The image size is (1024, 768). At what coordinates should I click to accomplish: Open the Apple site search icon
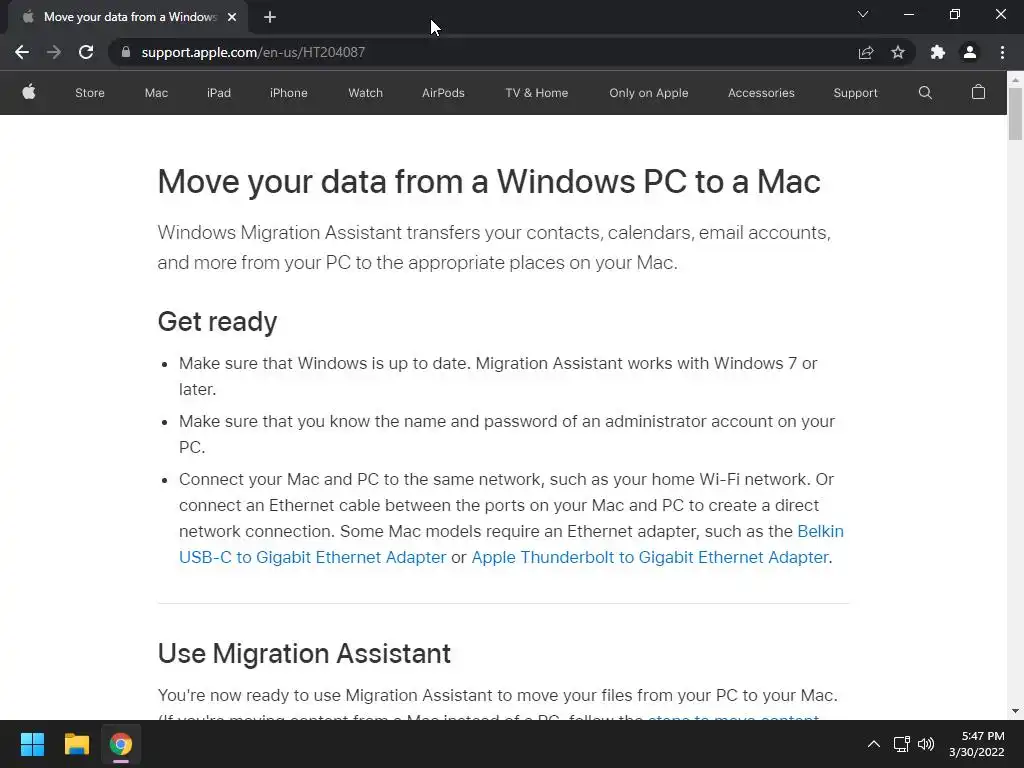[x=925, y=93]
